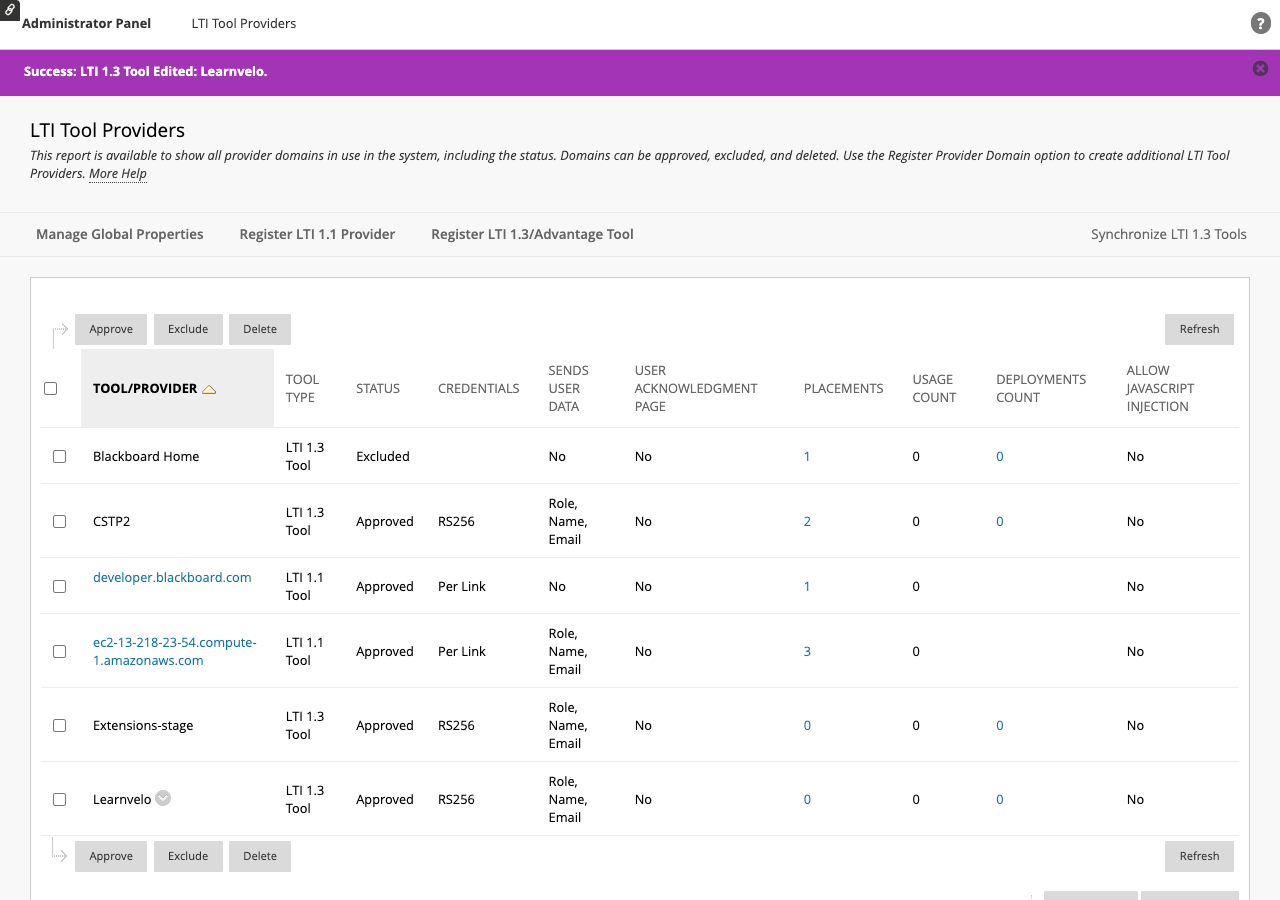Open the developer.blackboard.com provider link
Viewport: 1280px width, 900px height.
172,578
